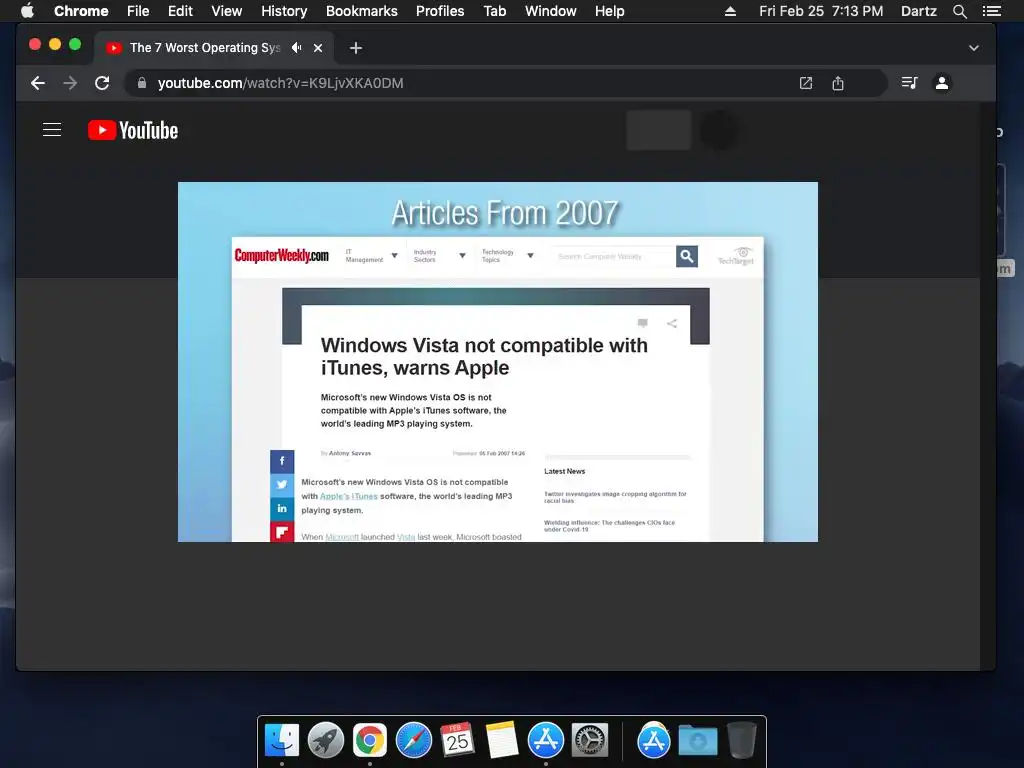Click the blue search magnifier button in video

[687, 256]
